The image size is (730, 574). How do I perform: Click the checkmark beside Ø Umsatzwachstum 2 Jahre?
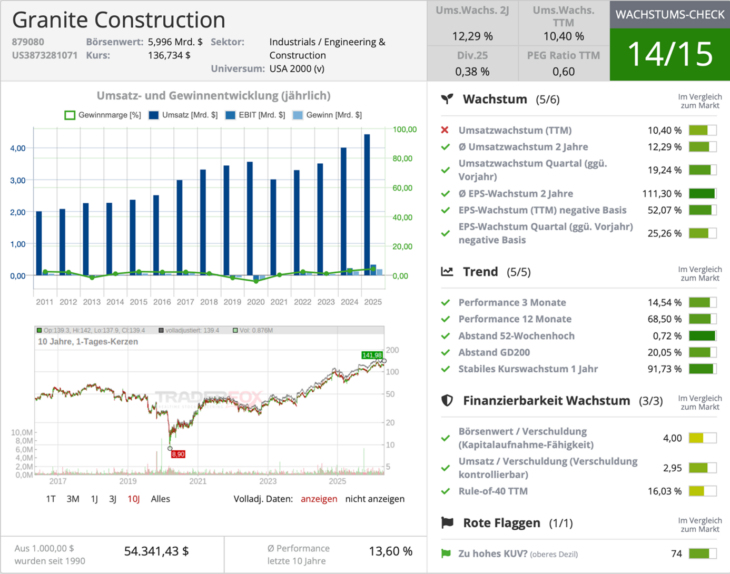[x=446, y=147]
